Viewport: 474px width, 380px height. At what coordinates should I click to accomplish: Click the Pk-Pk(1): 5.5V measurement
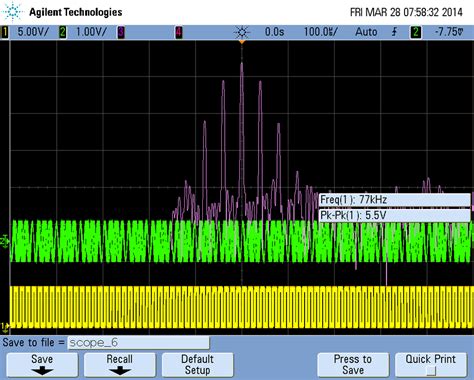(395, 215)
